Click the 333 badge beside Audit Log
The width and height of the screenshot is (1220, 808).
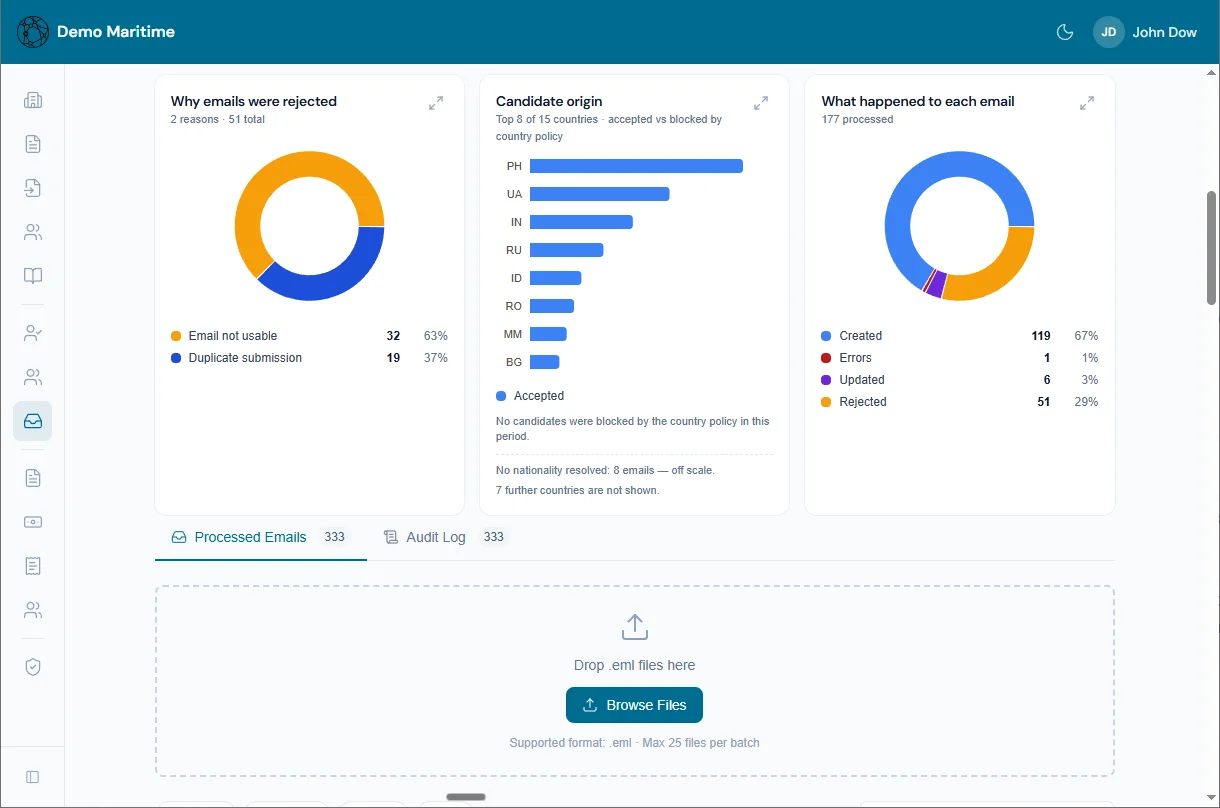pos(493,537)
